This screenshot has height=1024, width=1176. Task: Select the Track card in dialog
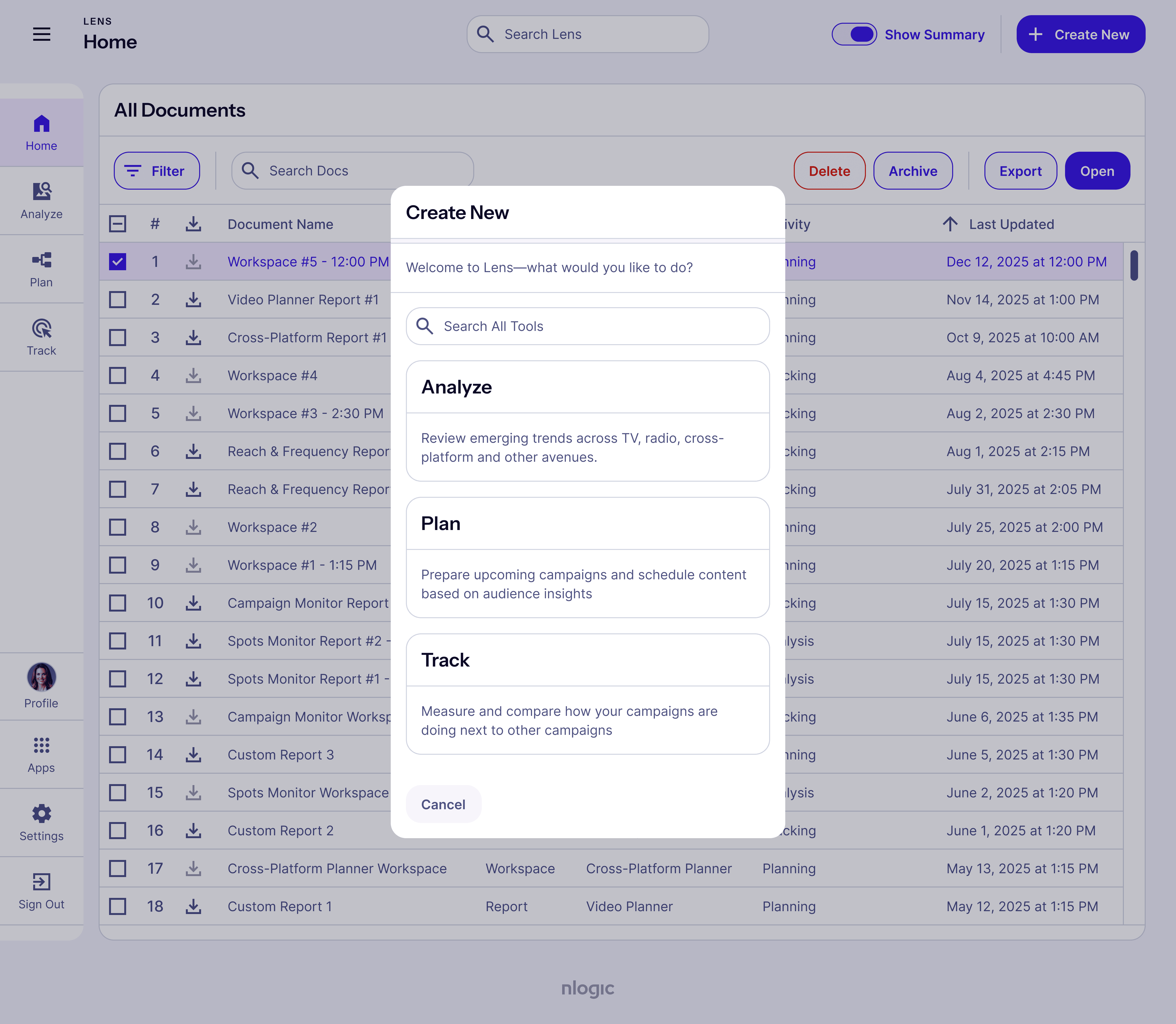588,694
